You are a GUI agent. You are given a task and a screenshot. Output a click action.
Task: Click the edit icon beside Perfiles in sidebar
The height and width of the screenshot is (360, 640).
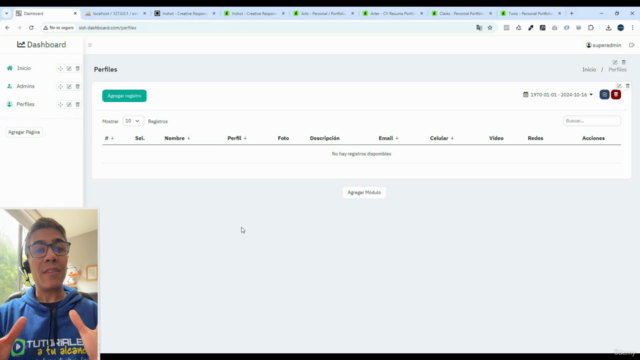click(x=69, y=104)
